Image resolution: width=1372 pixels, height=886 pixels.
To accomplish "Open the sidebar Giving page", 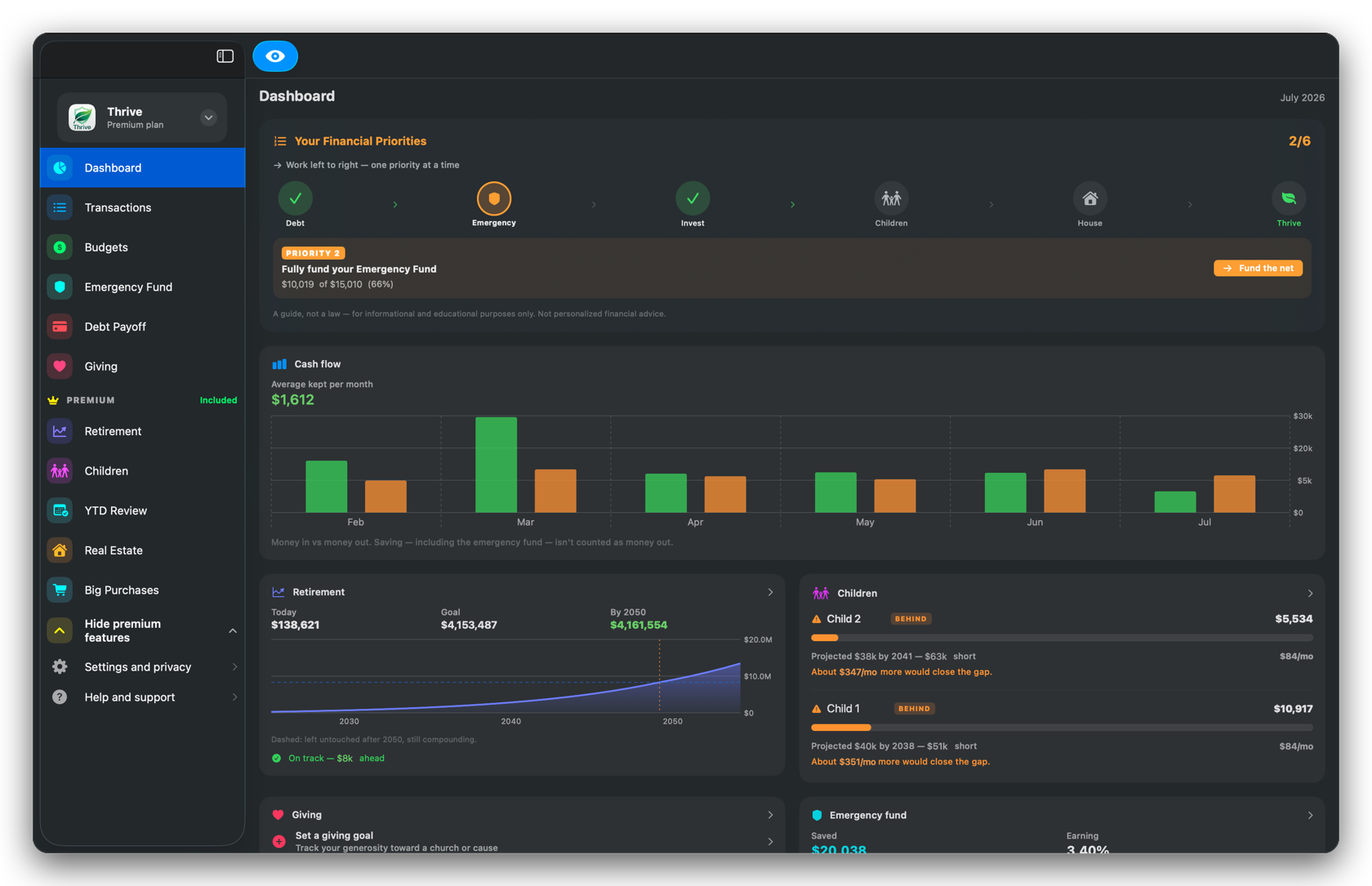I will 143,367.
